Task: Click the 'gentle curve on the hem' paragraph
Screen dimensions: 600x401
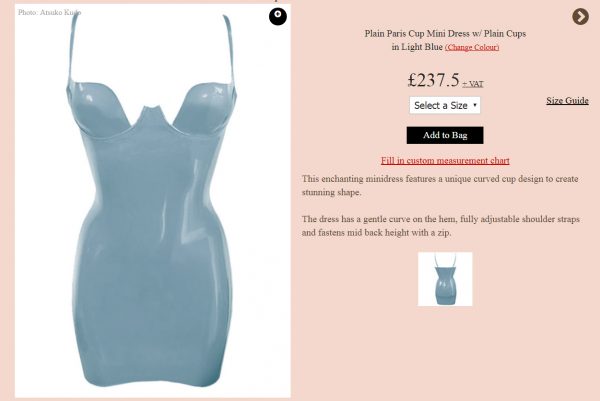Action: [x=440, y=226]
